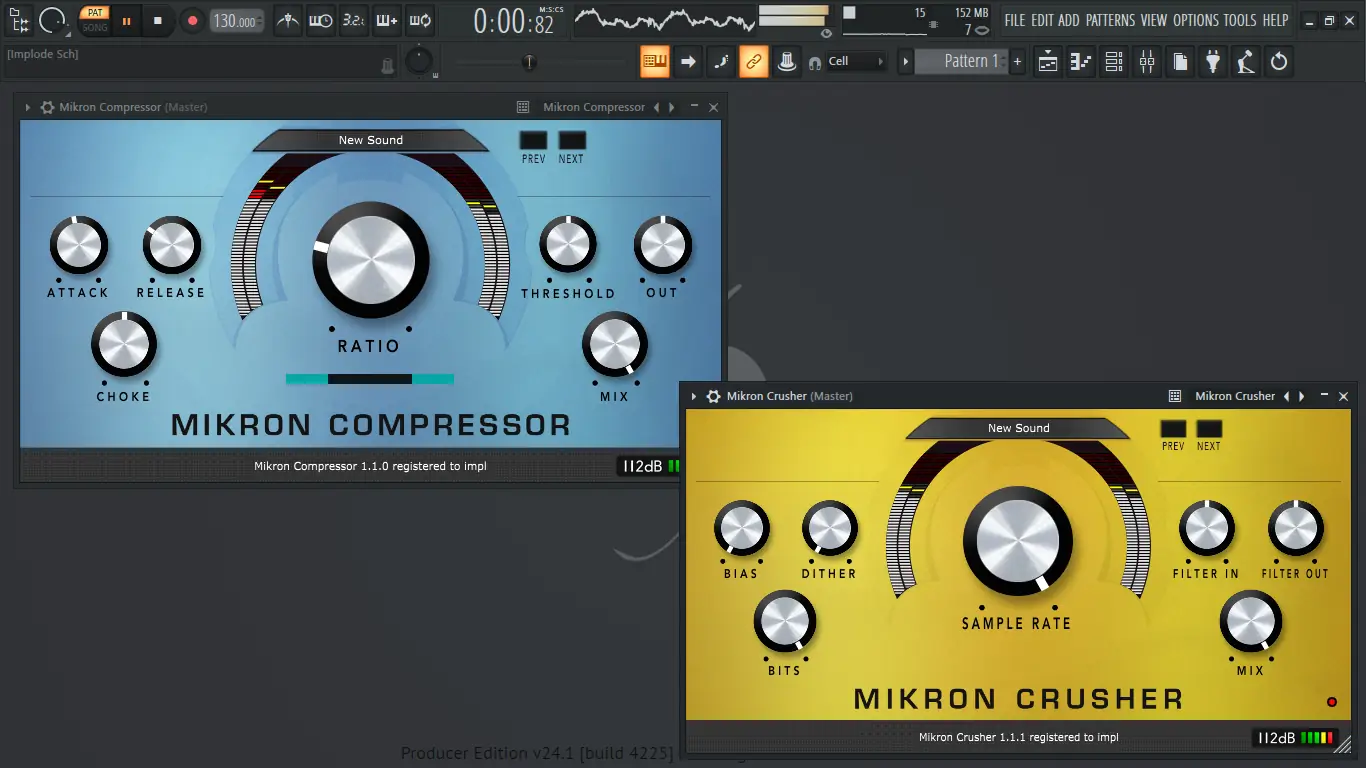Image resolution: width=1366 pixels, height=768 pixels.
Task: Toggle overdub recording
Action: tap(386, 20)
